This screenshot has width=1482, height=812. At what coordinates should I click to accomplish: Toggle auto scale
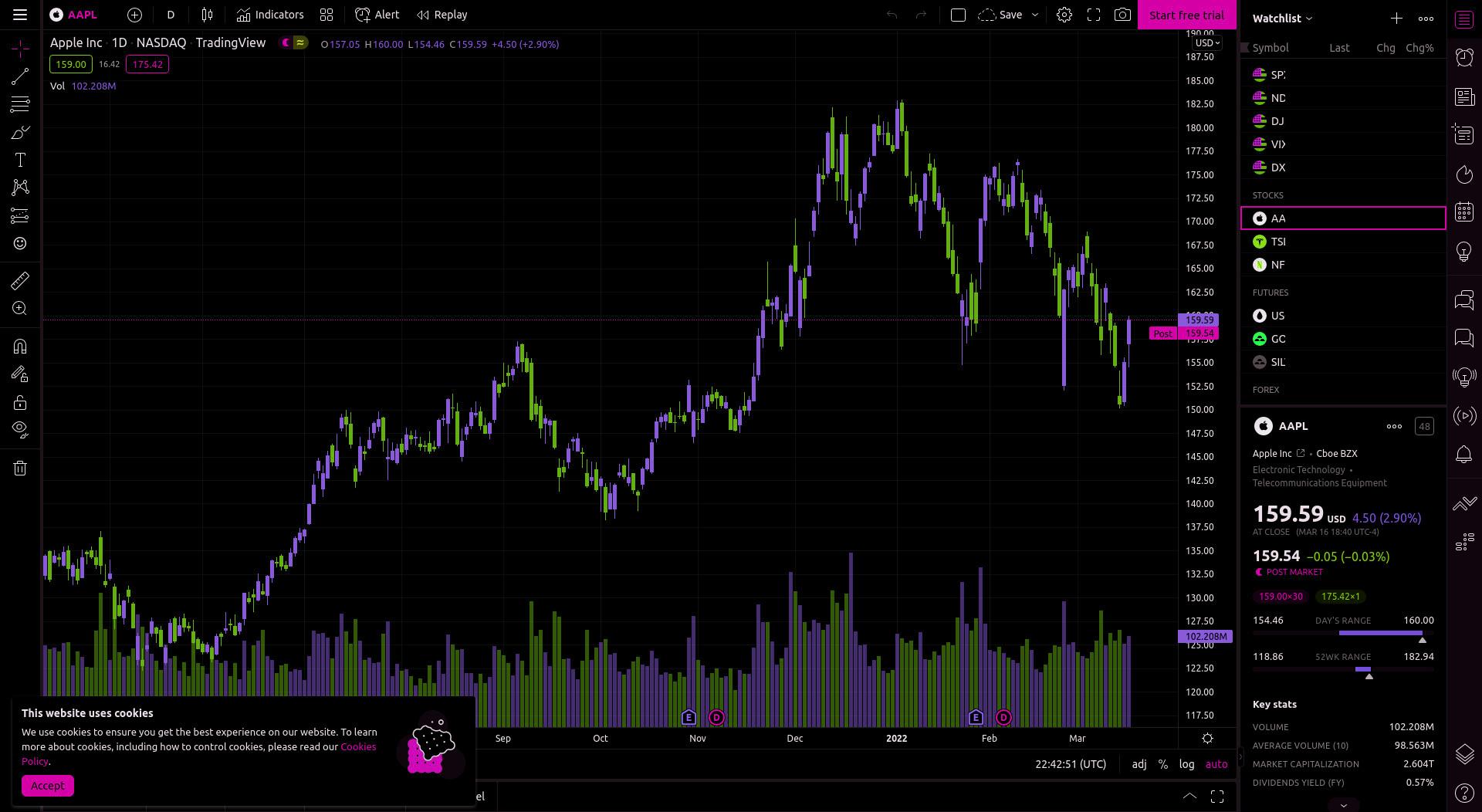1216,764
